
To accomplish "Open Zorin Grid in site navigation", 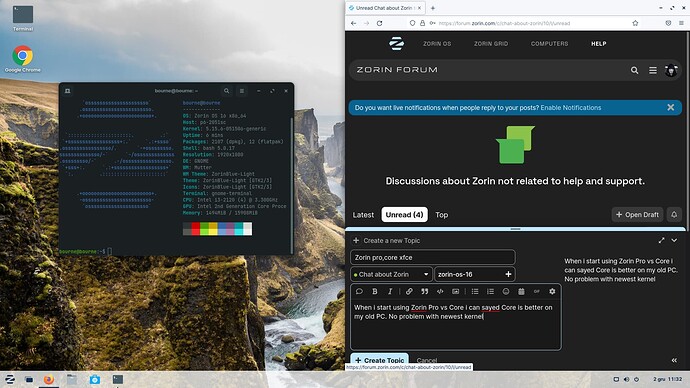I will (491, 44).
